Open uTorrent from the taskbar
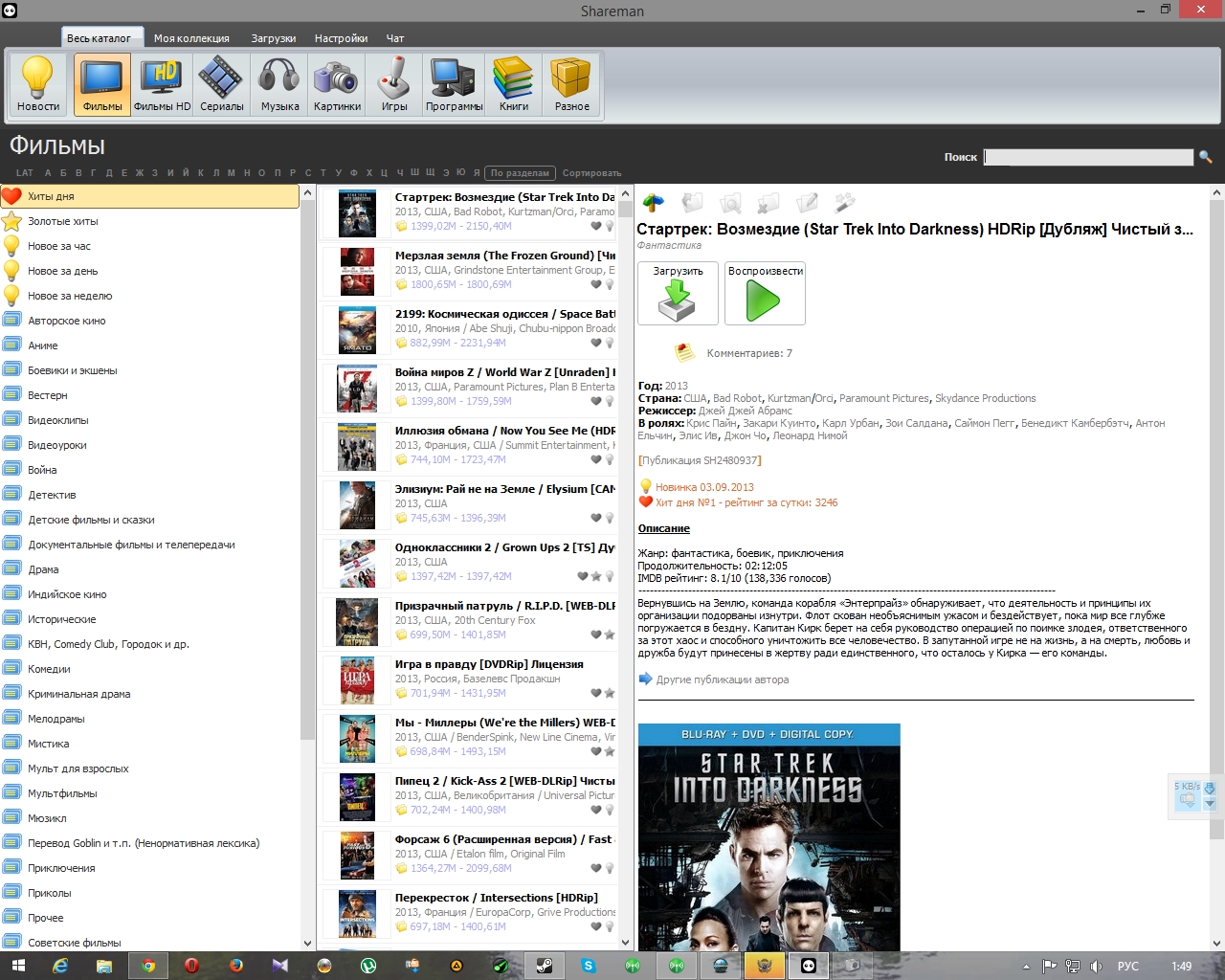Viewport: 1225px width, 980px height. point(368,966)
